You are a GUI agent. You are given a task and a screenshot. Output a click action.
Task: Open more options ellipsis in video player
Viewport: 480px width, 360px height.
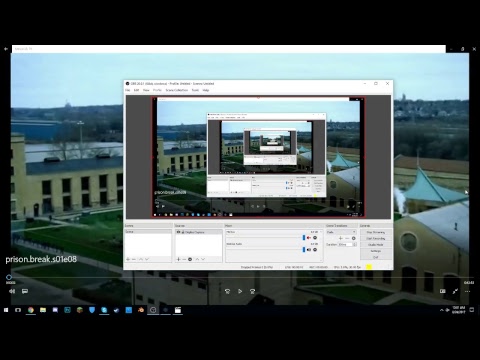pyautogui.click(x=467, y=291)
